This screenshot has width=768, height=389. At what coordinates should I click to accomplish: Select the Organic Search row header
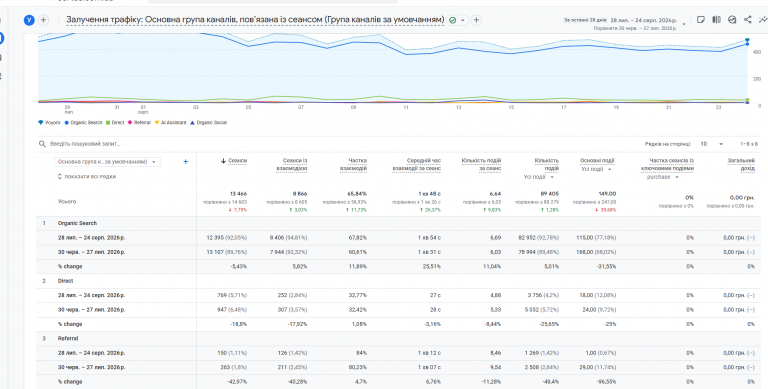[x=77, y=223]
